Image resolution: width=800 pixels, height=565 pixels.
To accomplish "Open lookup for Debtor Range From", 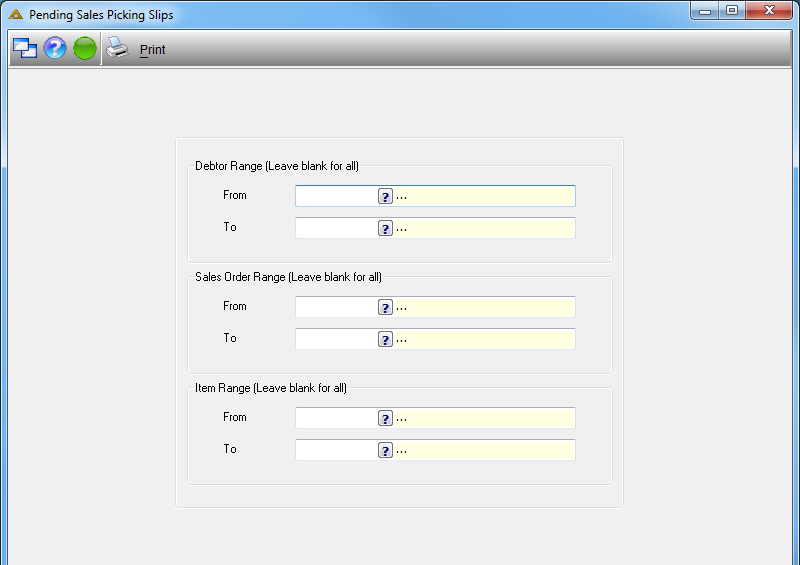I will [385, 196].
